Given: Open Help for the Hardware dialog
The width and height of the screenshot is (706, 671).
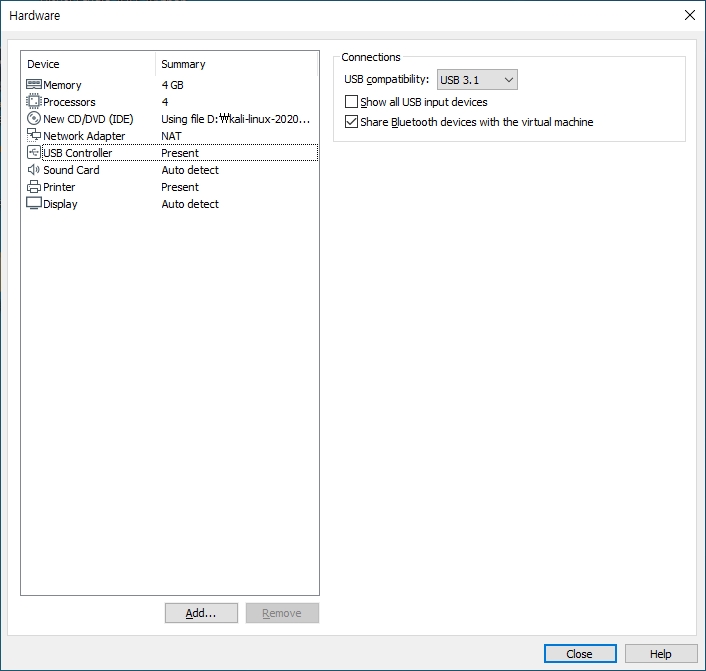Looking at the screenshot, I should (661, 654).
